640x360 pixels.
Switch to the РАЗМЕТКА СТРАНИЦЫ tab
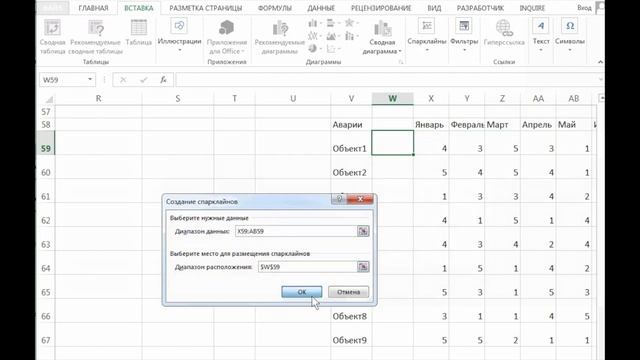(x=206, y=8)
